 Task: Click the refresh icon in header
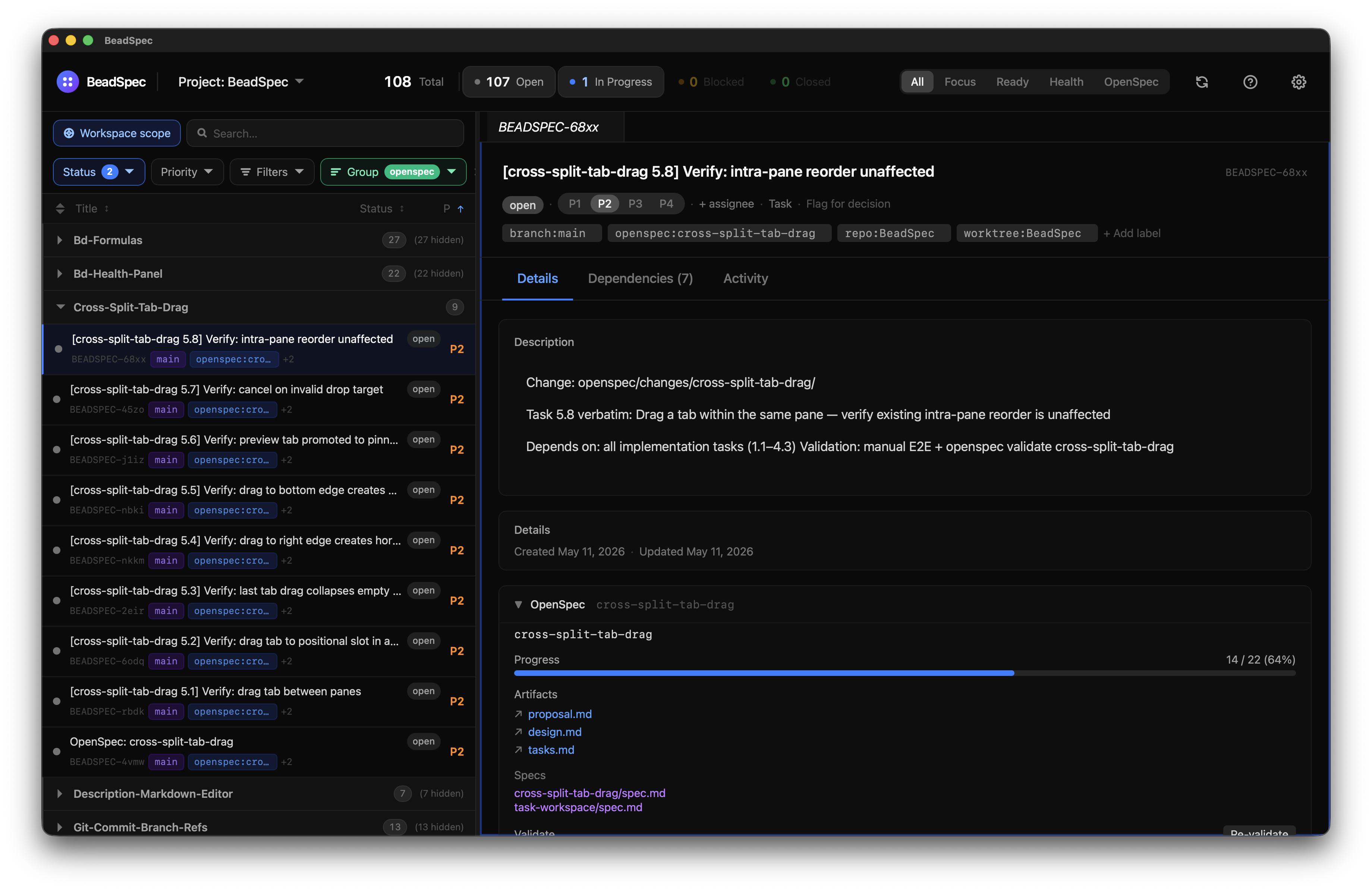(1202, 82)
